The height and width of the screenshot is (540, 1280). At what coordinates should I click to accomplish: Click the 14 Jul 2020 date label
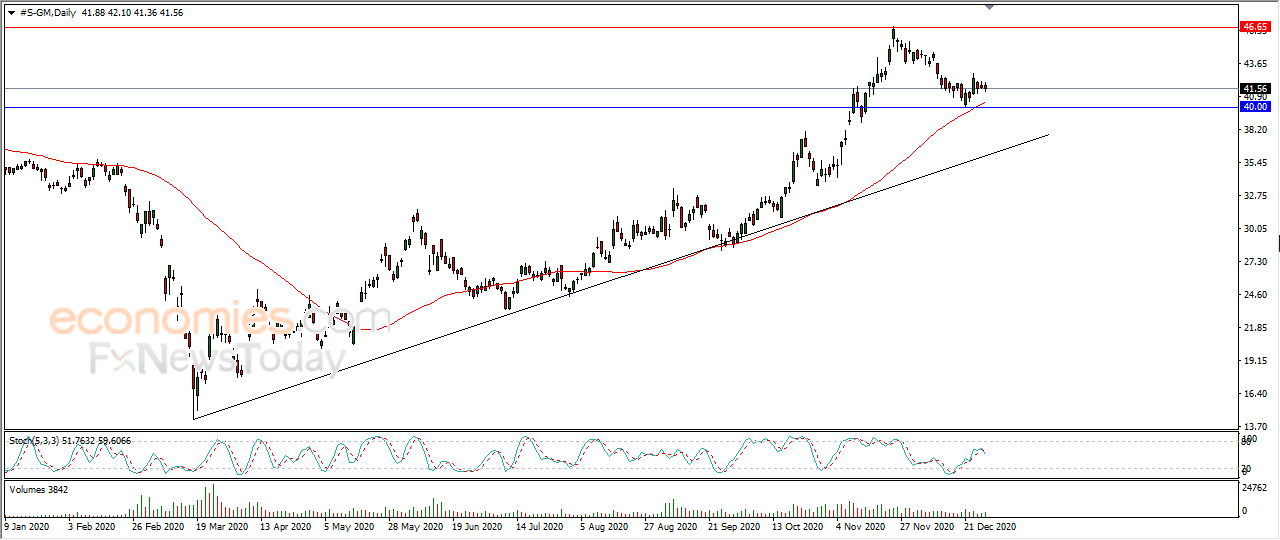541,525
